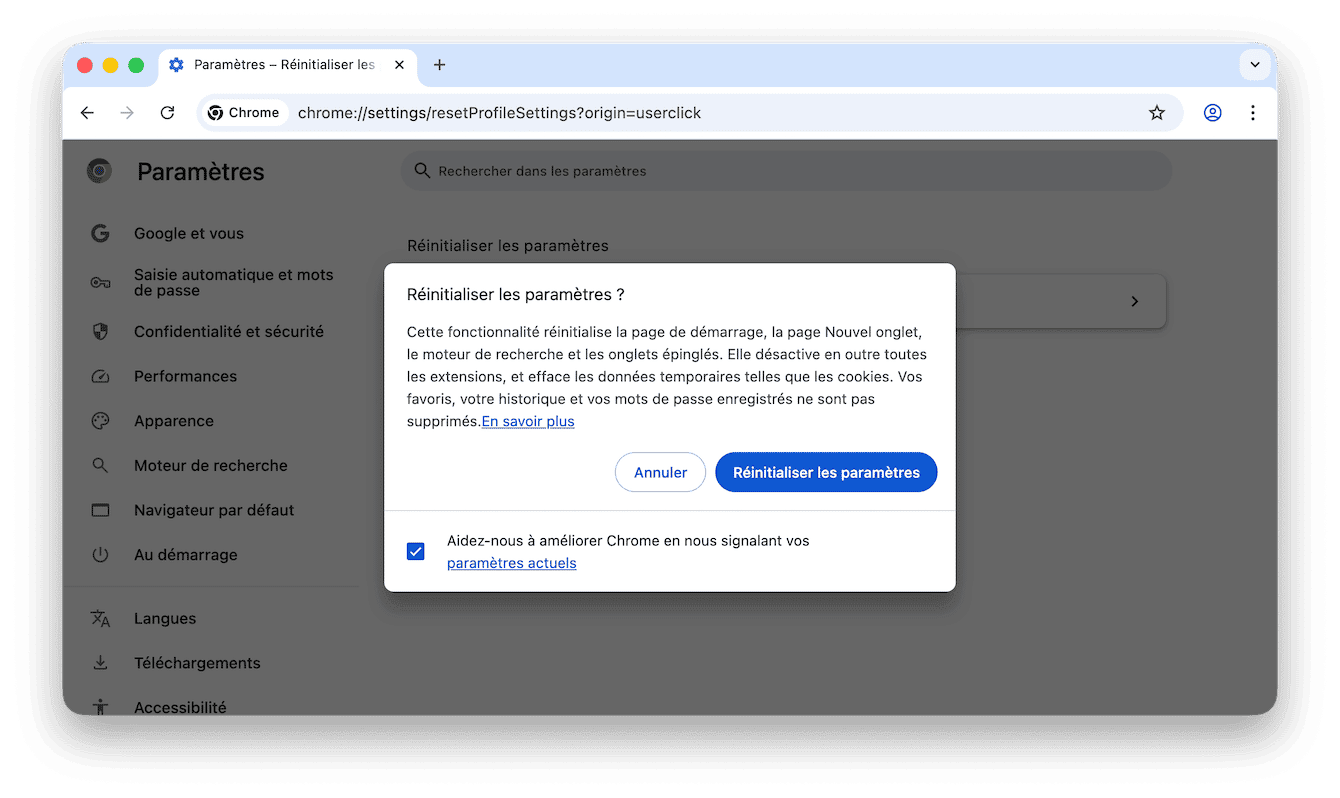The height and width of the screenshot is (798, 1340).
Task: Click the Accessibilité sidebar icon
Action: pos(100,707)
